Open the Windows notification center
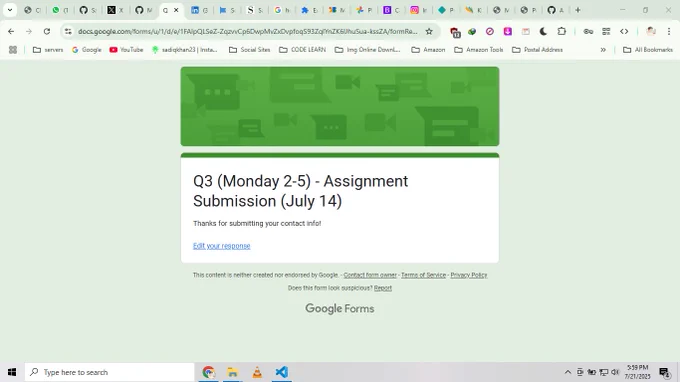680x382 pixels. click(x=664, y=372)
